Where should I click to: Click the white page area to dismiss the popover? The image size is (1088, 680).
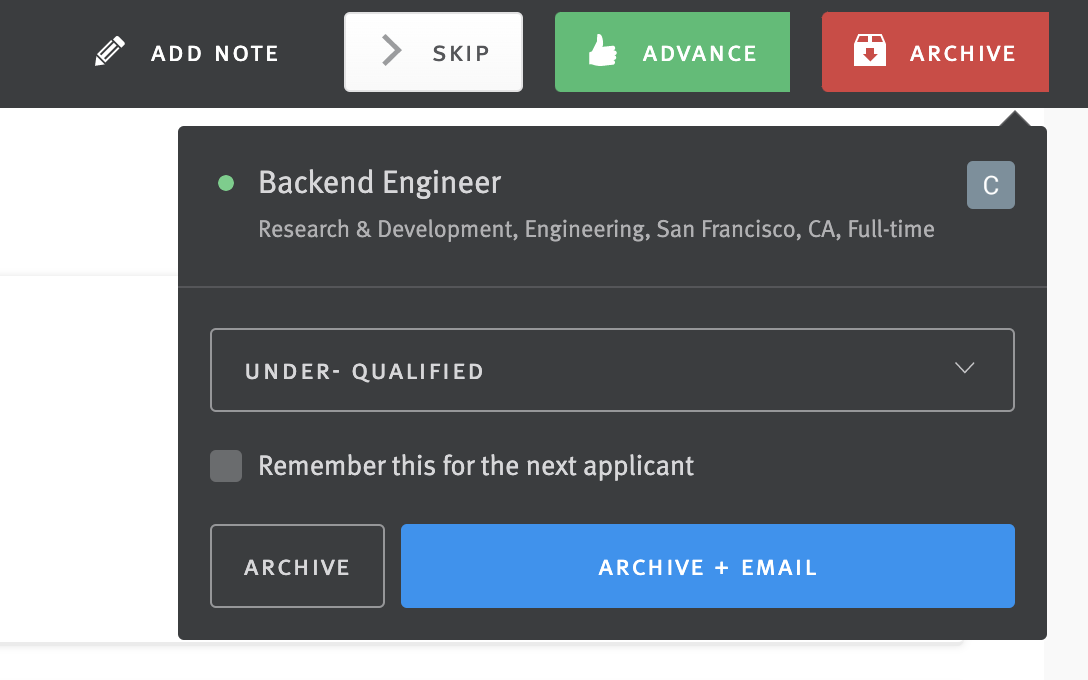pyautogui.click(x=85, y=400)
